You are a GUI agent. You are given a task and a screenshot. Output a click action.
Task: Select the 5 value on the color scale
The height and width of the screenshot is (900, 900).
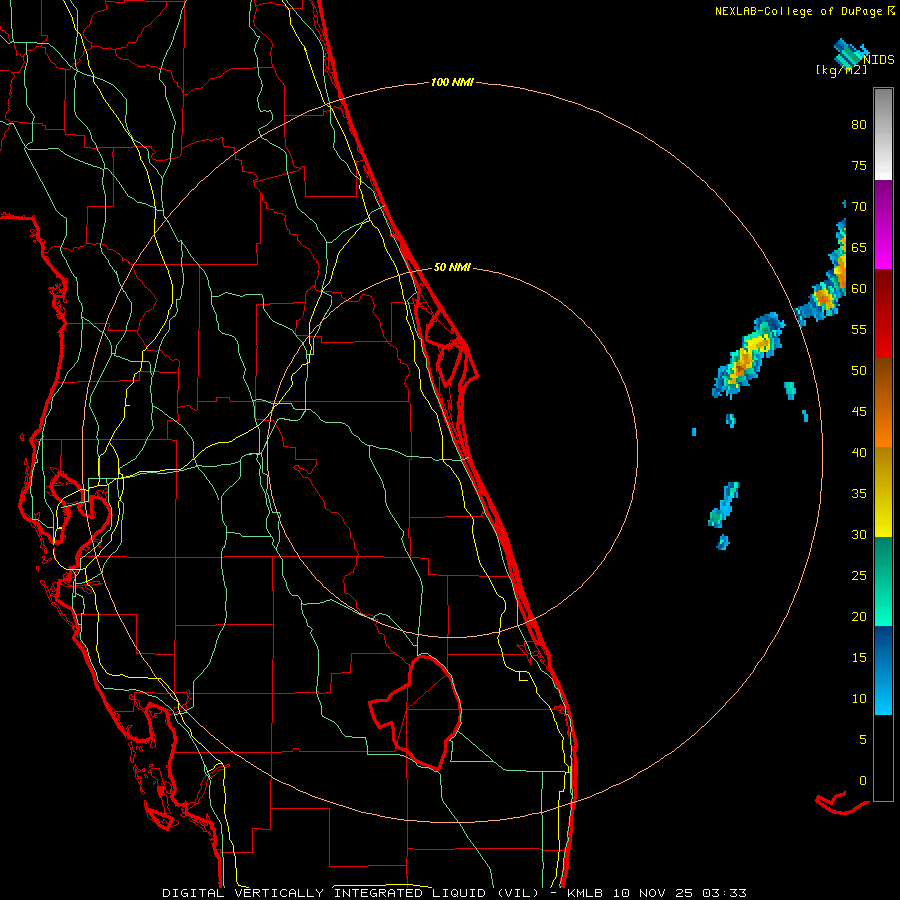[x=863, y=740]
